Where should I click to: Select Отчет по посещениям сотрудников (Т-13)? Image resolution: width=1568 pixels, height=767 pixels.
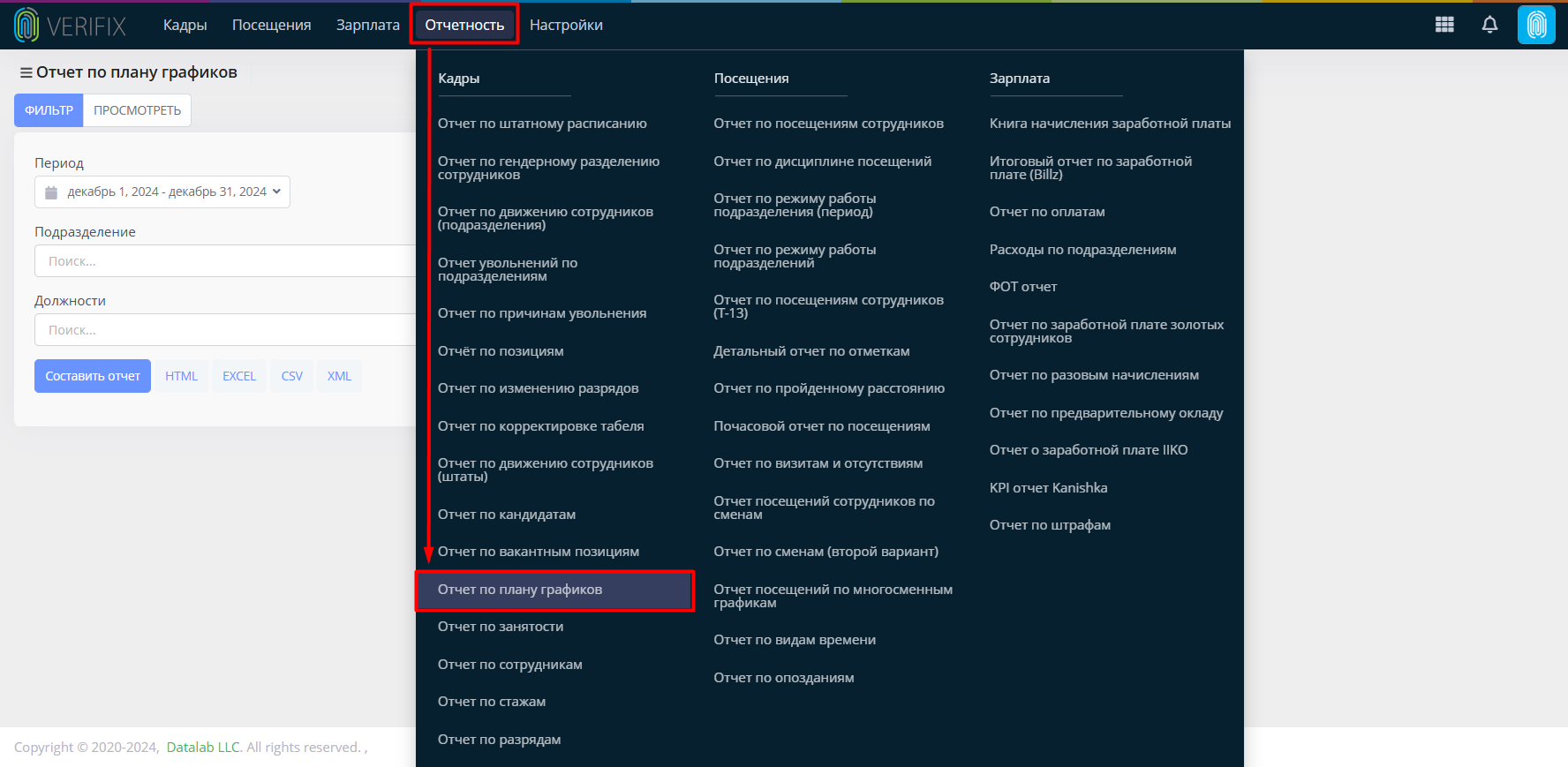click(x=828, y=306)
